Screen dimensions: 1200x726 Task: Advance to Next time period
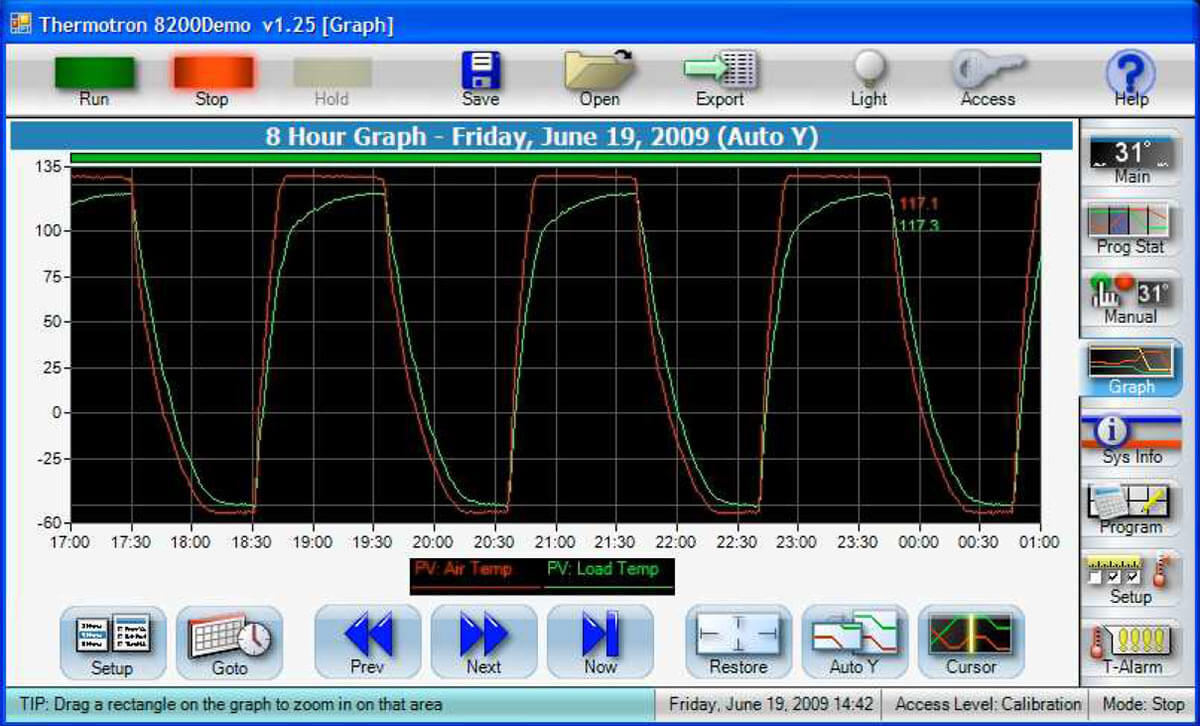(x=484, y=642)
